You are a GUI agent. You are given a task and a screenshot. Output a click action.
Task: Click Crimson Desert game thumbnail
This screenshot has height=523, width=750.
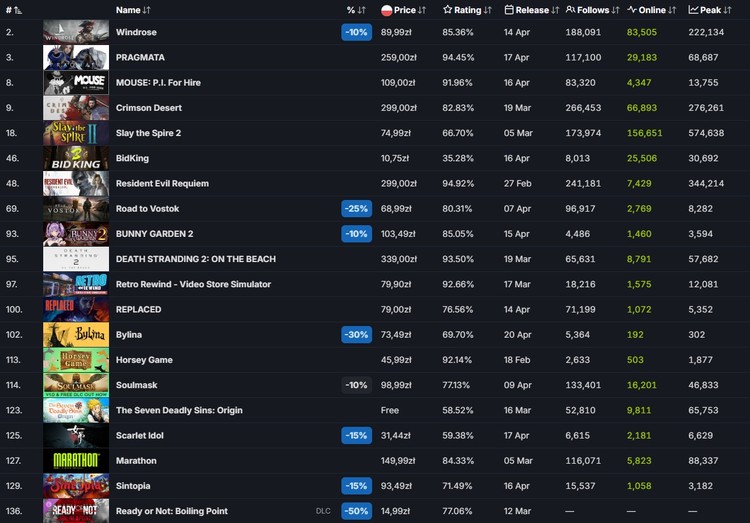click(76, 108)
